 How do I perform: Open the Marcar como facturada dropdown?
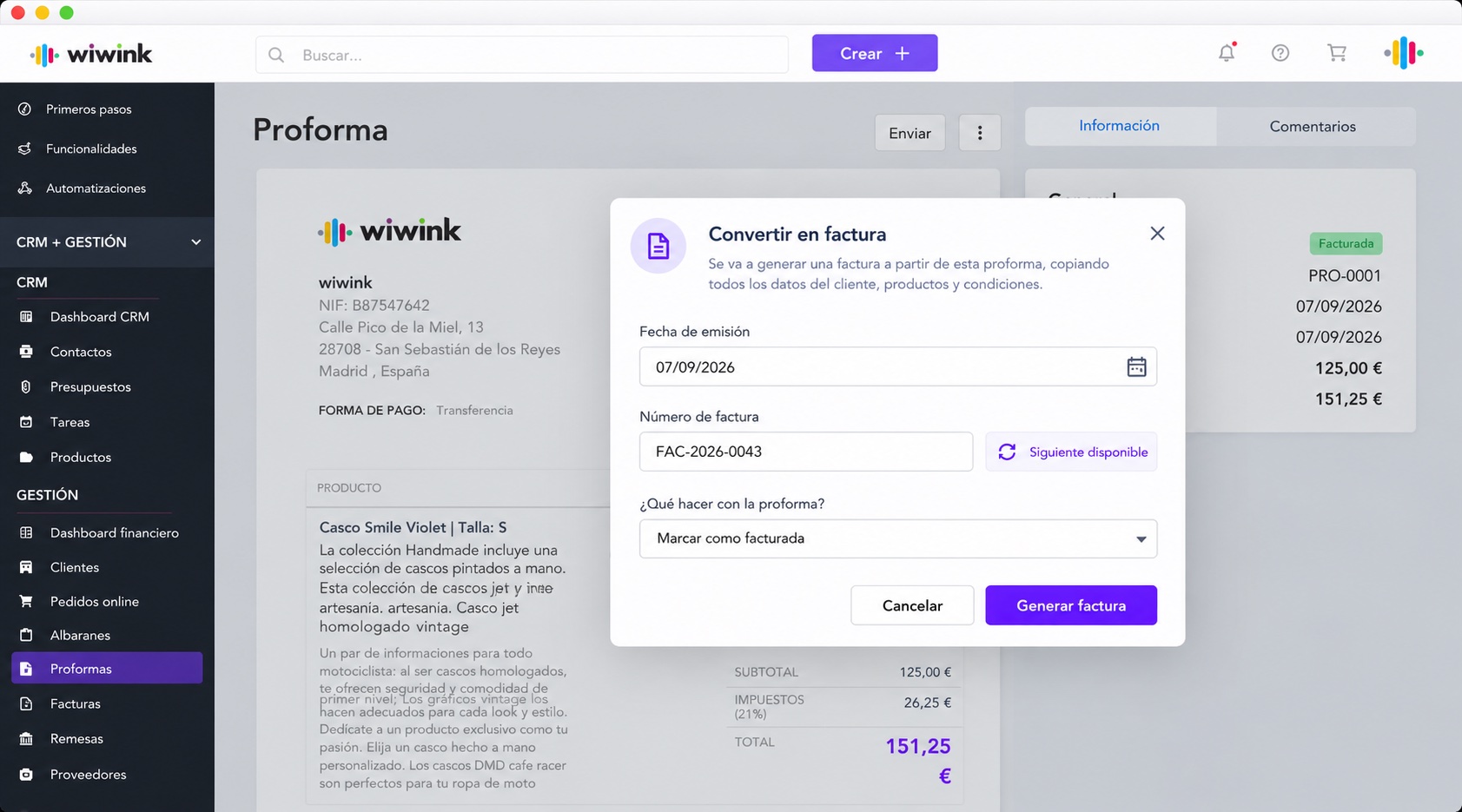click(x=898, y=538)
